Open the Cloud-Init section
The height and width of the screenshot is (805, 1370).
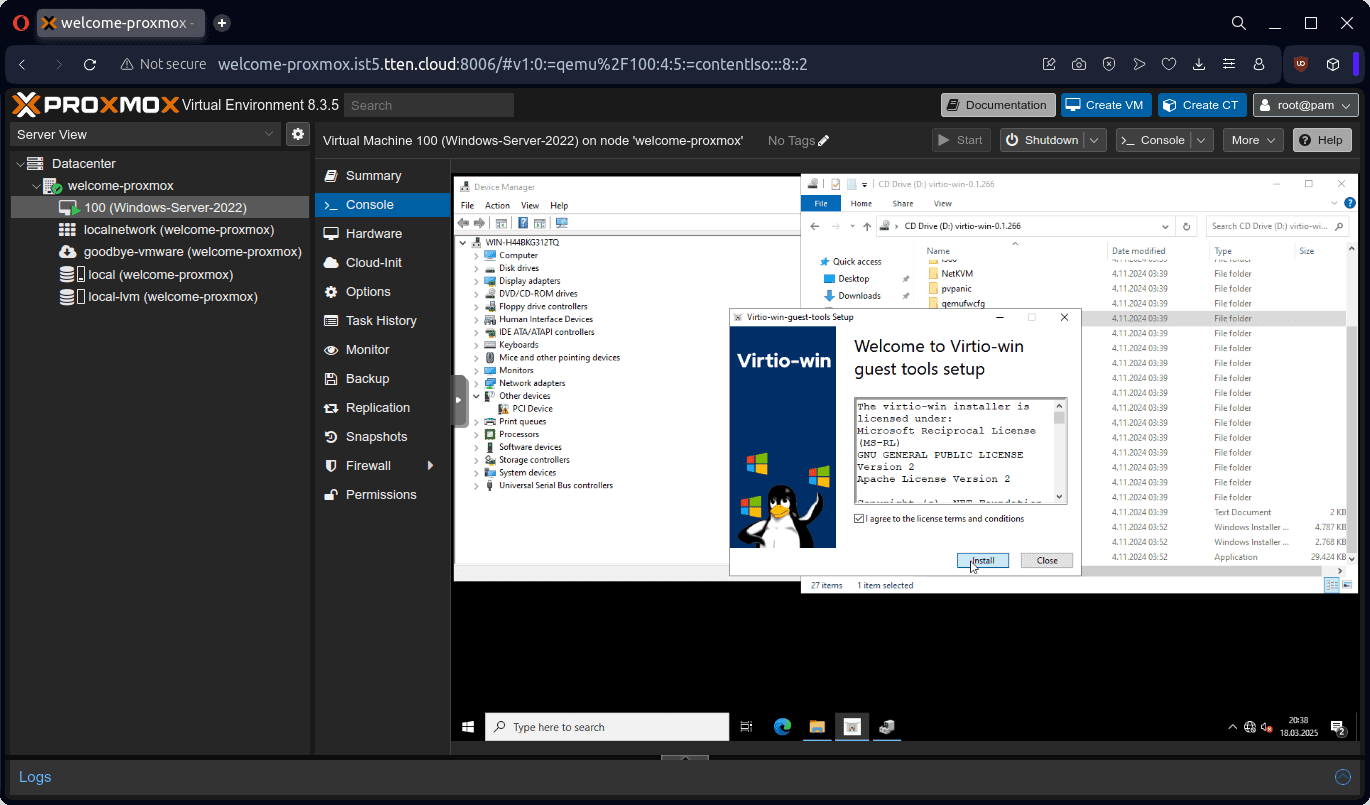point(382,263)
